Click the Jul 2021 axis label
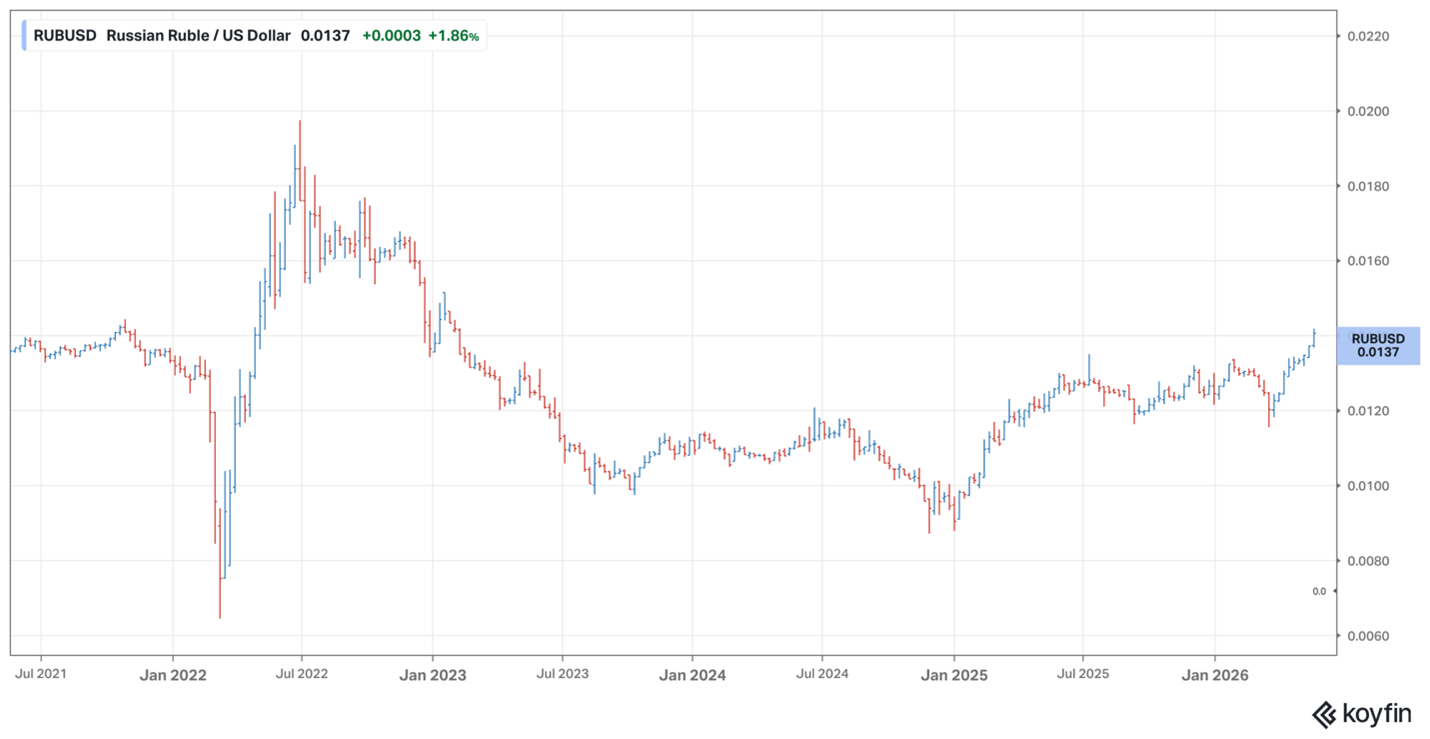Image resolution: width=1430 pixels, height=739 pixels. (41, 675)
